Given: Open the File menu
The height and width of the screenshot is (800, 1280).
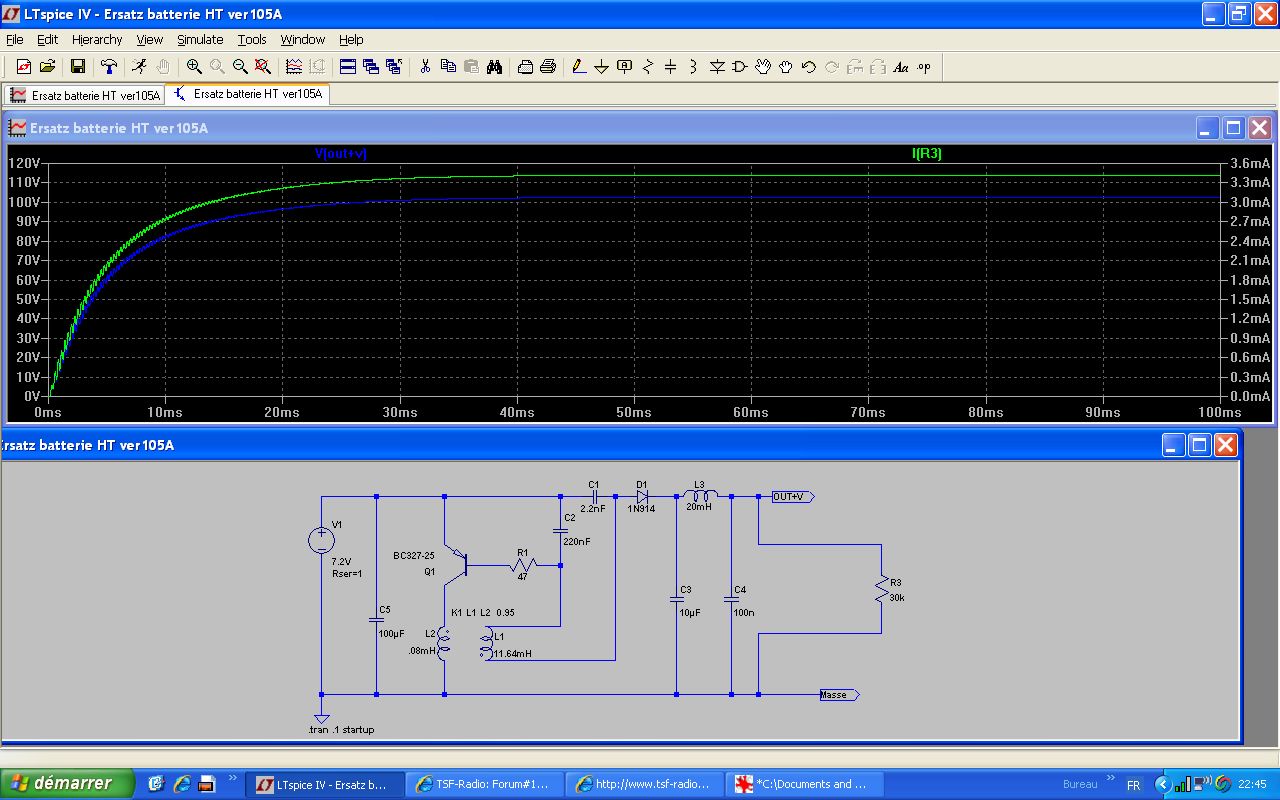Looking at the screenshot, I should [x=15, y=40].
